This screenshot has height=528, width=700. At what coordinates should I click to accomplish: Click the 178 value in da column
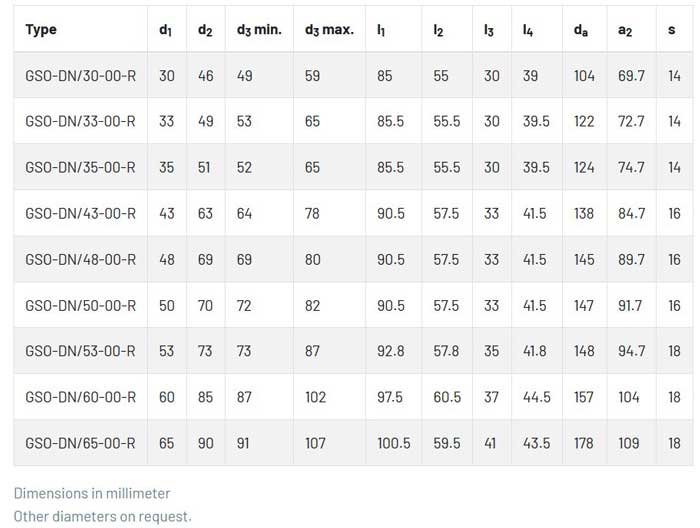[x=584, y=443]
